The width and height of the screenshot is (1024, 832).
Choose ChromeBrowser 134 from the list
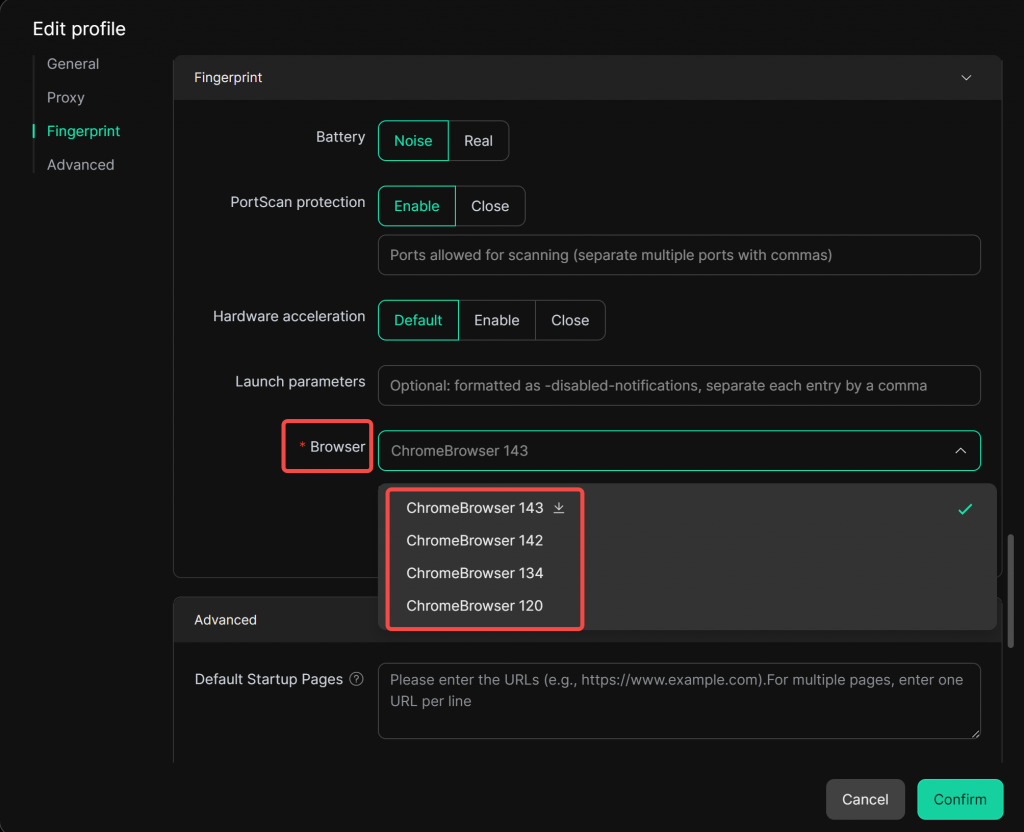(x=475, y=573)
